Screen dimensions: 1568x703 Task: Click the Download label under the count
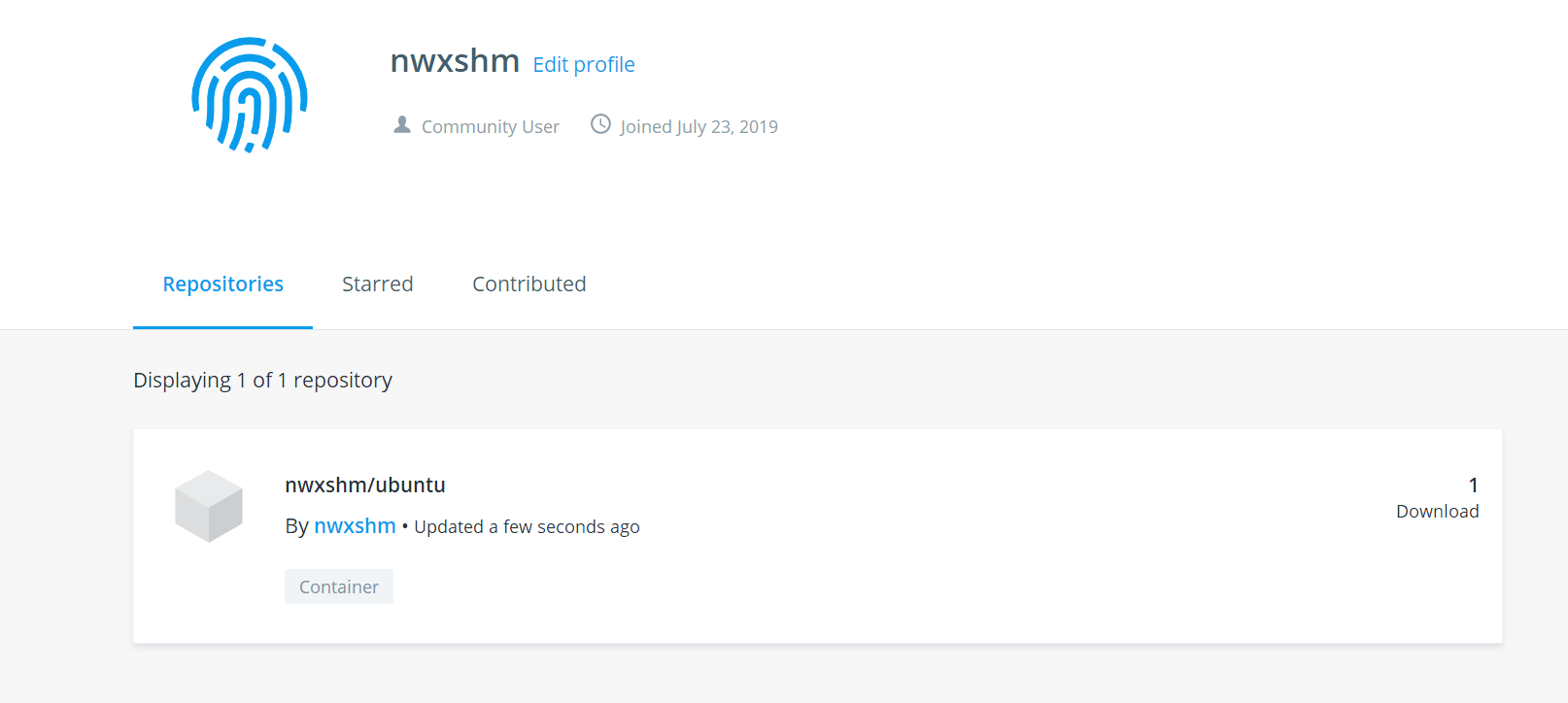click(1437, 512)
